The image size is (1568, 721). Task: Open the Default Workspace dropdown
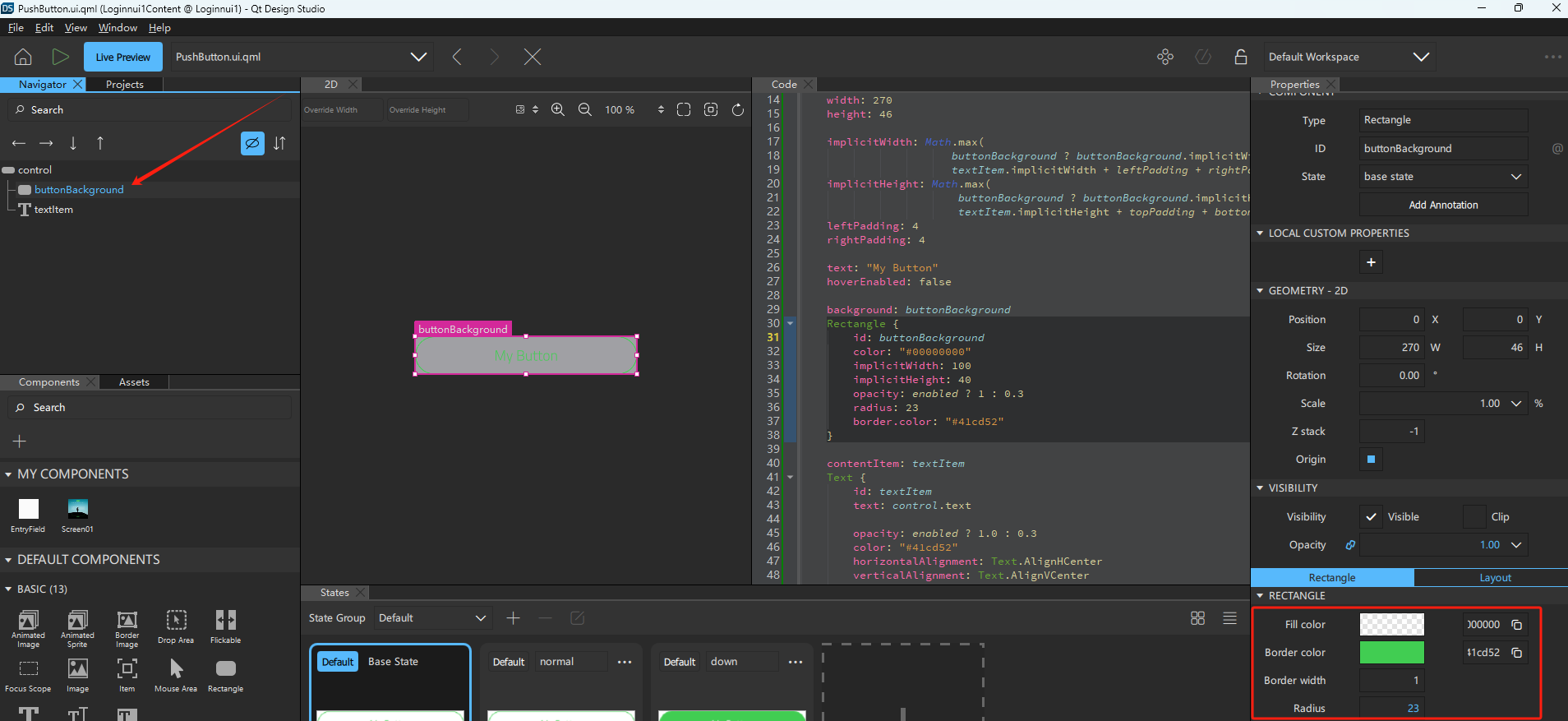tap(1349, 57)
